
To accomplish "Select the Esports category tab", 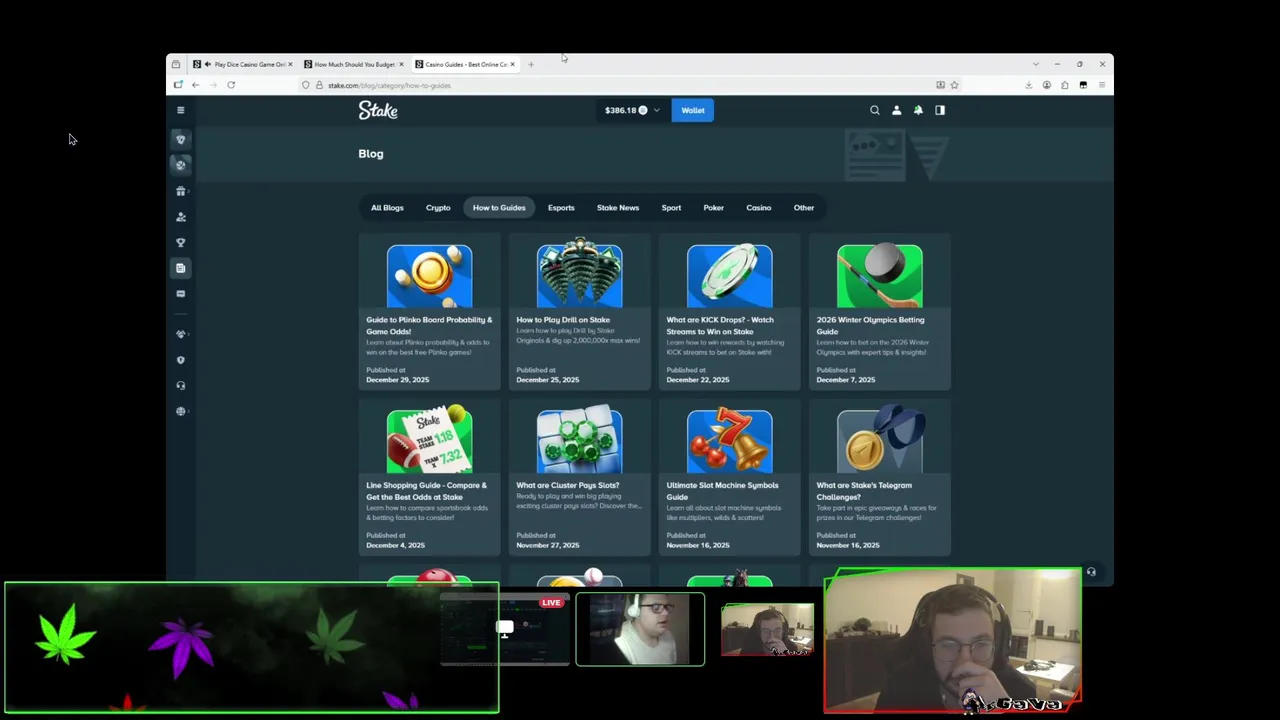I will pos(561,208).
